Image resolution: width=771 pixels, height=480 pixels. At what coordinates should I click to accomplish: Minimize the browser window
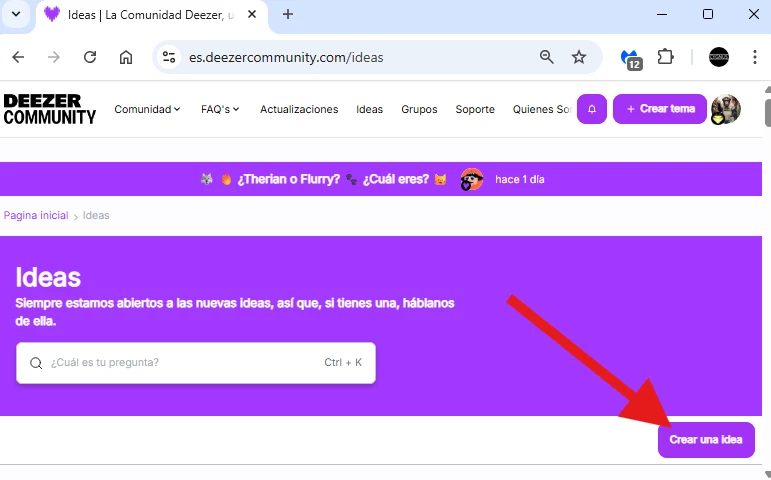662,14
